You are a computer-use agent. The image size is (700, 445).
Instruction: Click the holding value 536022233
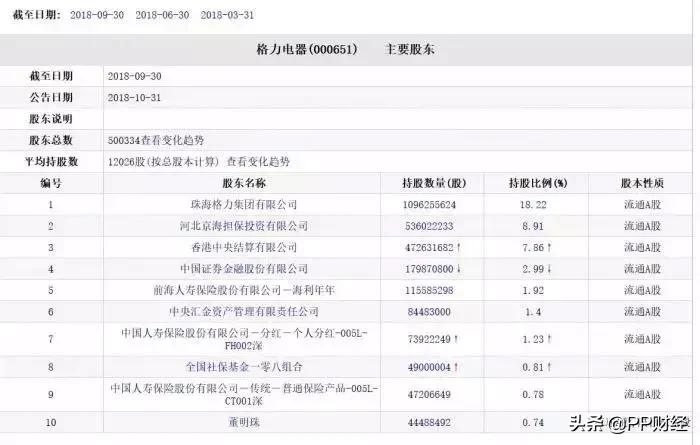429,226
